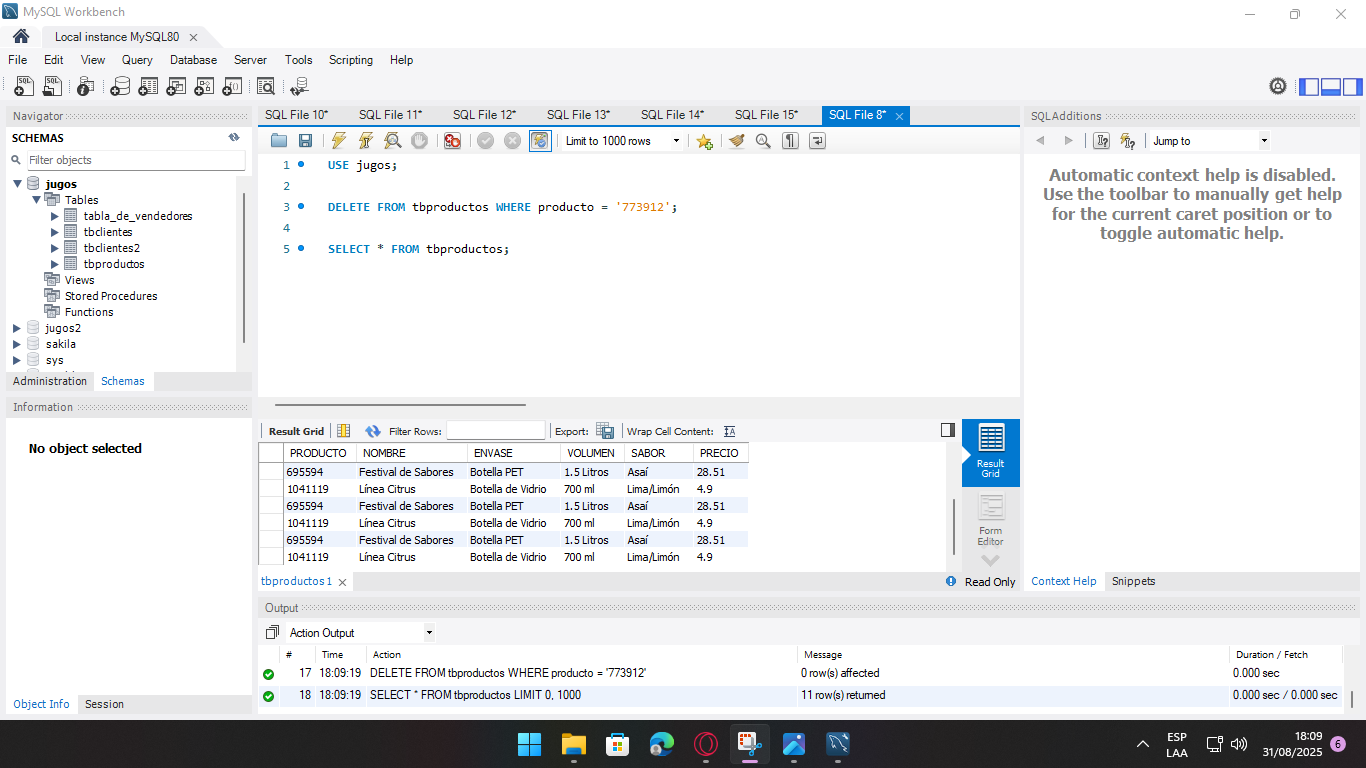Open the object inspector icon
This screenshot has height=768, width=1366.
point(86,86)
